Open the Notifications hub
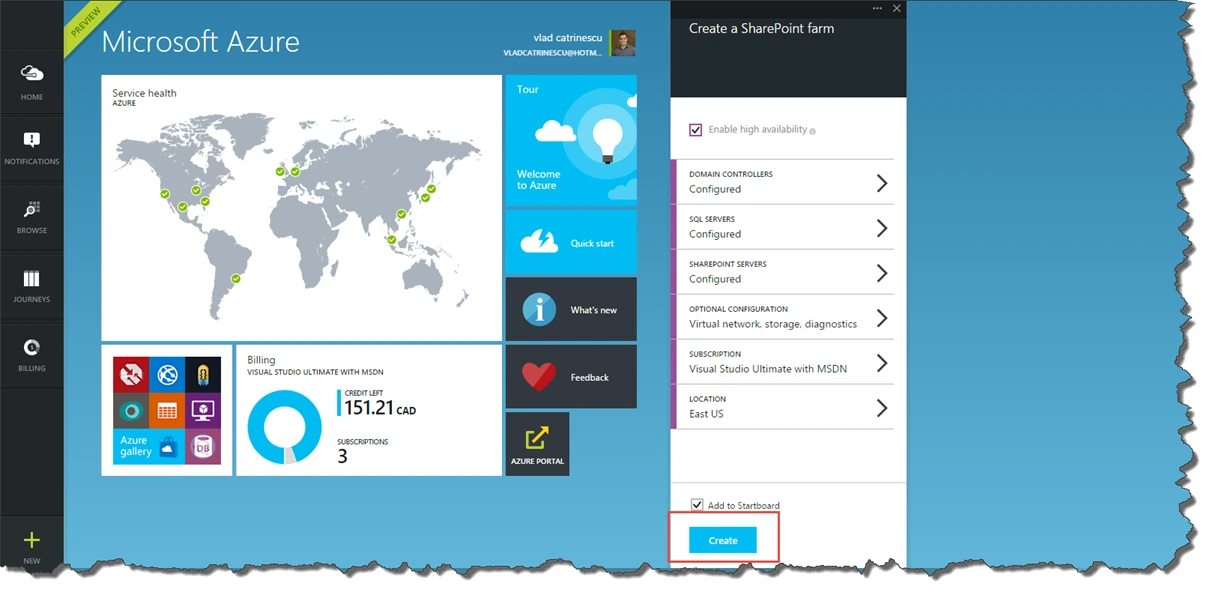This screenshot has width=1210, height=592. pos(32,147)
